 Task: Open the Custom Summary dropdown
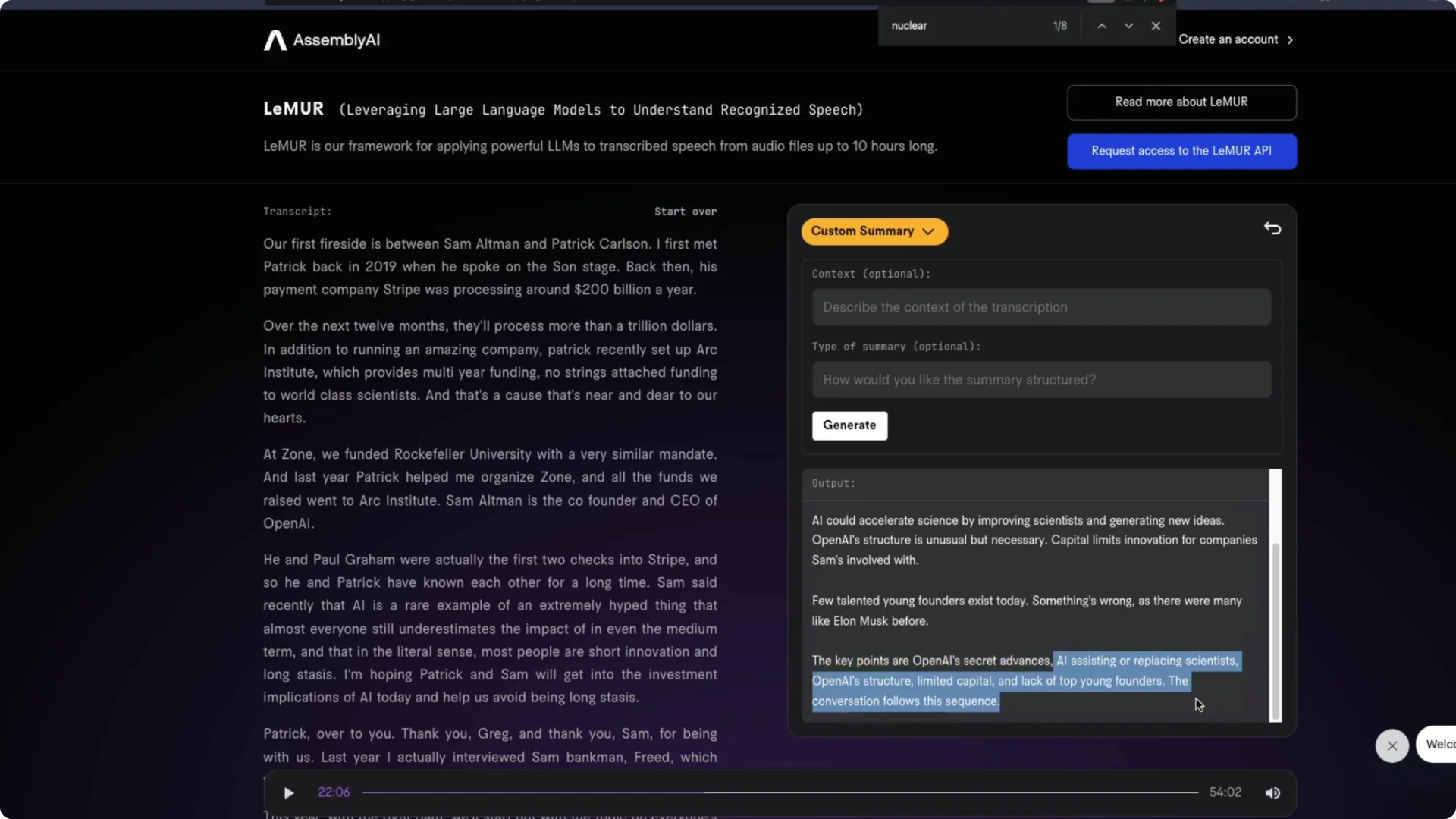(874, 231)
